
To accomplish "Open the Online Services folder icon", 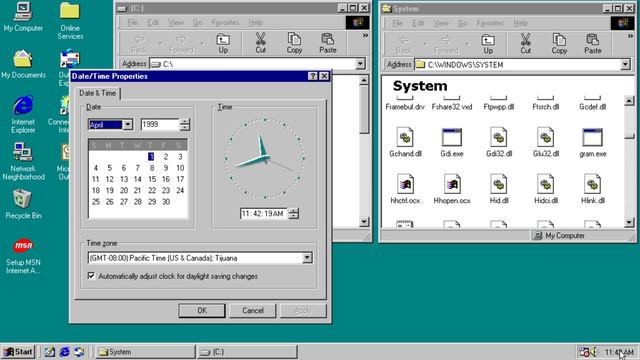I will [x=70, y=20].
